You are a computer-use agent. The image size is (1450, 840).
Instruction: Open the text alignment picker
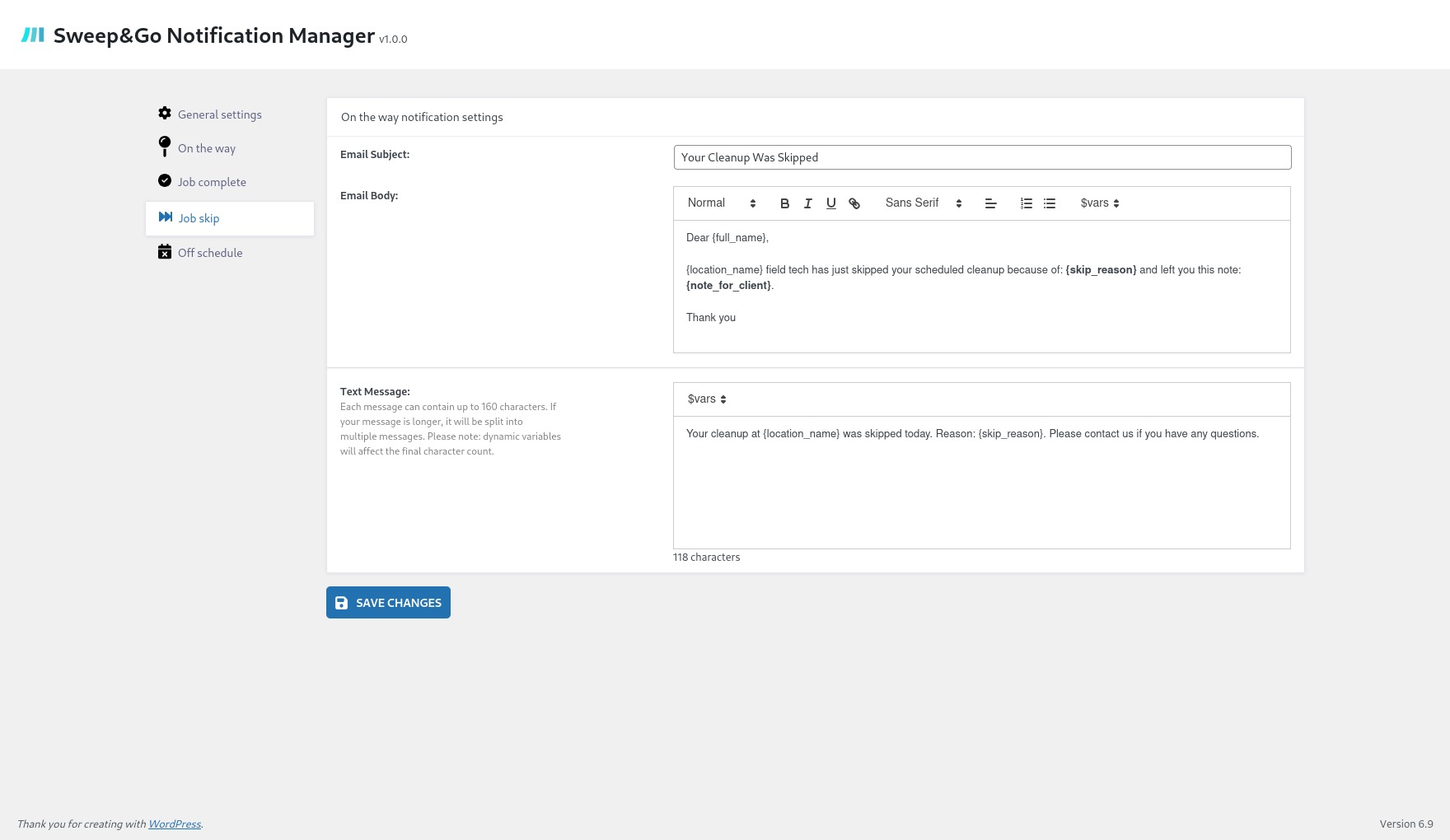990,203
